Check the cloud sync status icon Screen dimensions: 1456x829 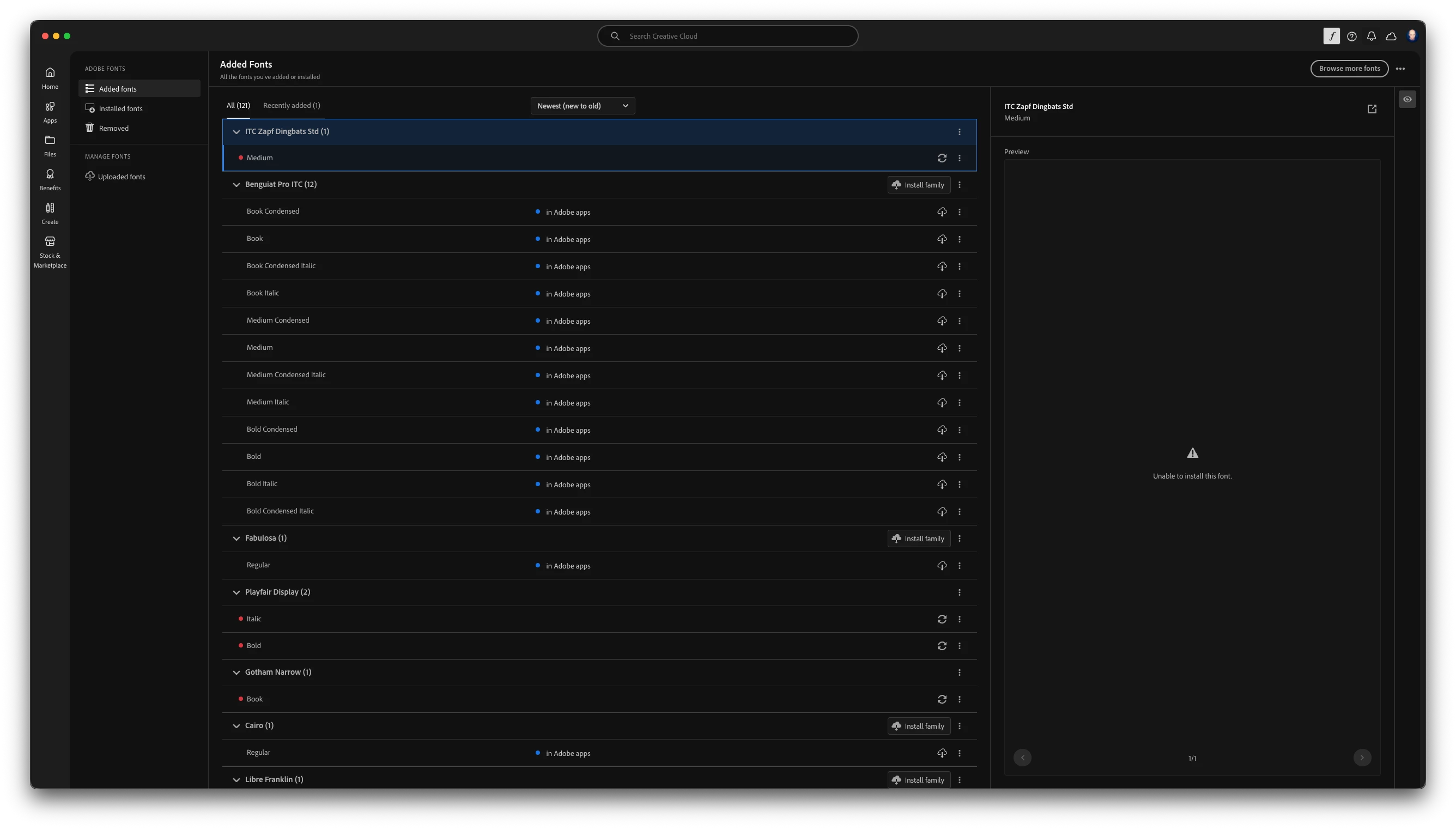(x=1391, y=37)
